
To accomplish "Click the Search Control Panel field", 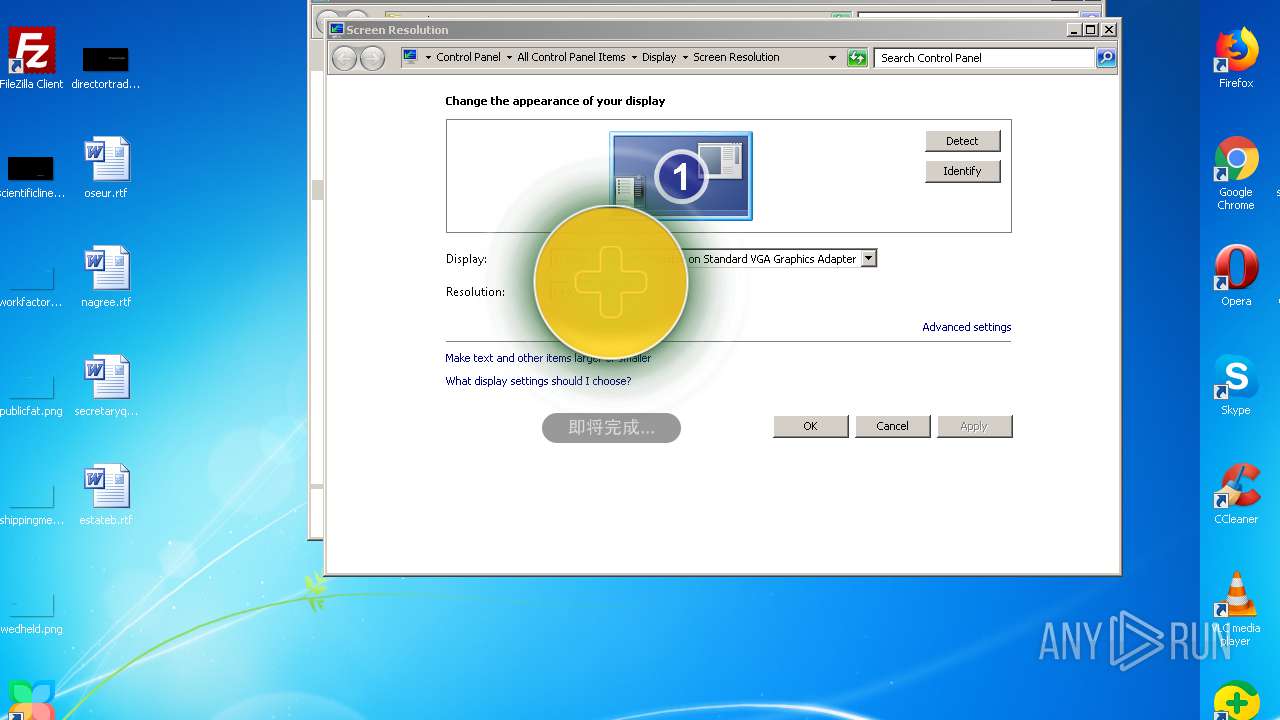I will click(x=984, y=58).
